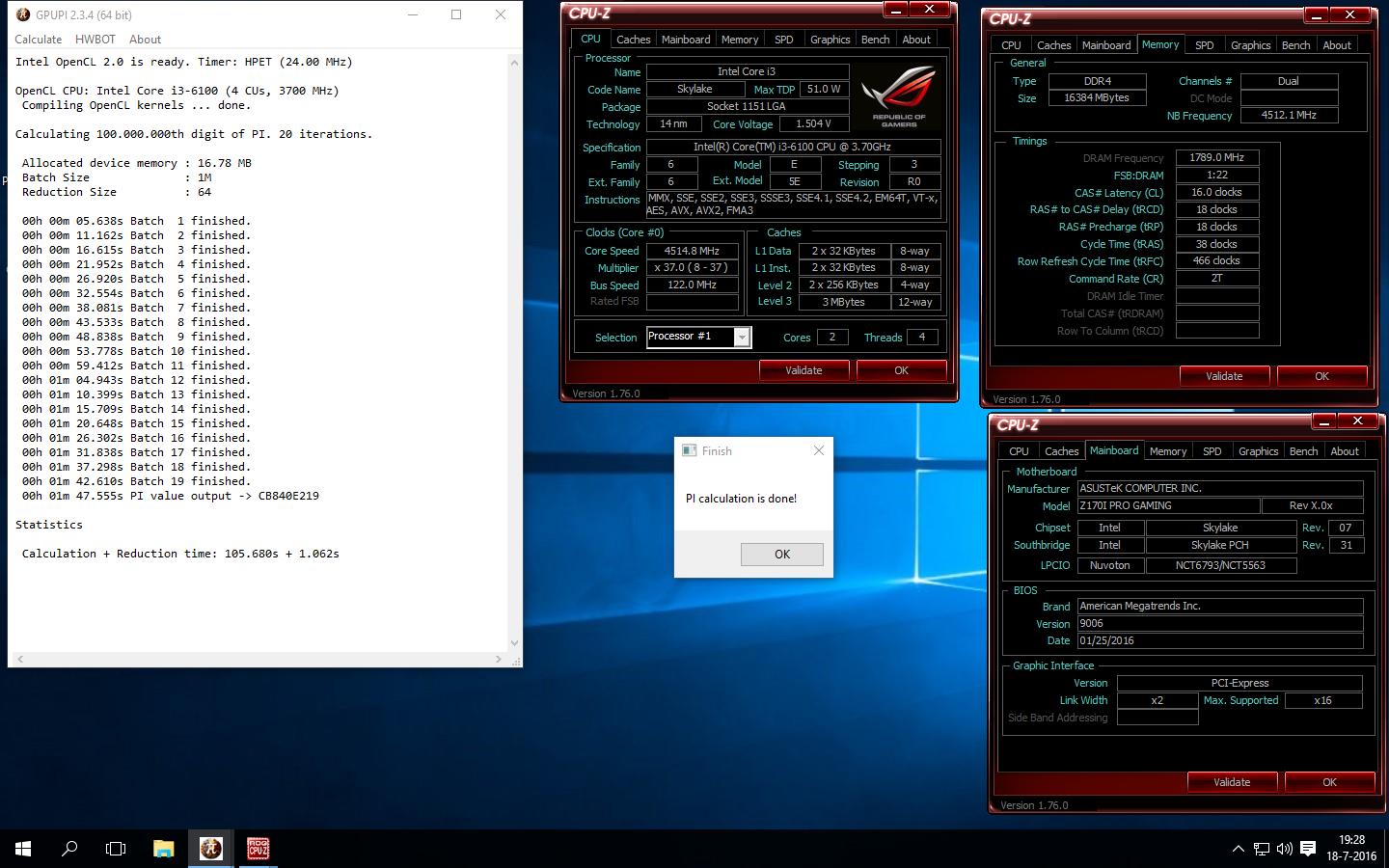
Task: Minimize the GPUPI window
Action: (x=413, y=14)
